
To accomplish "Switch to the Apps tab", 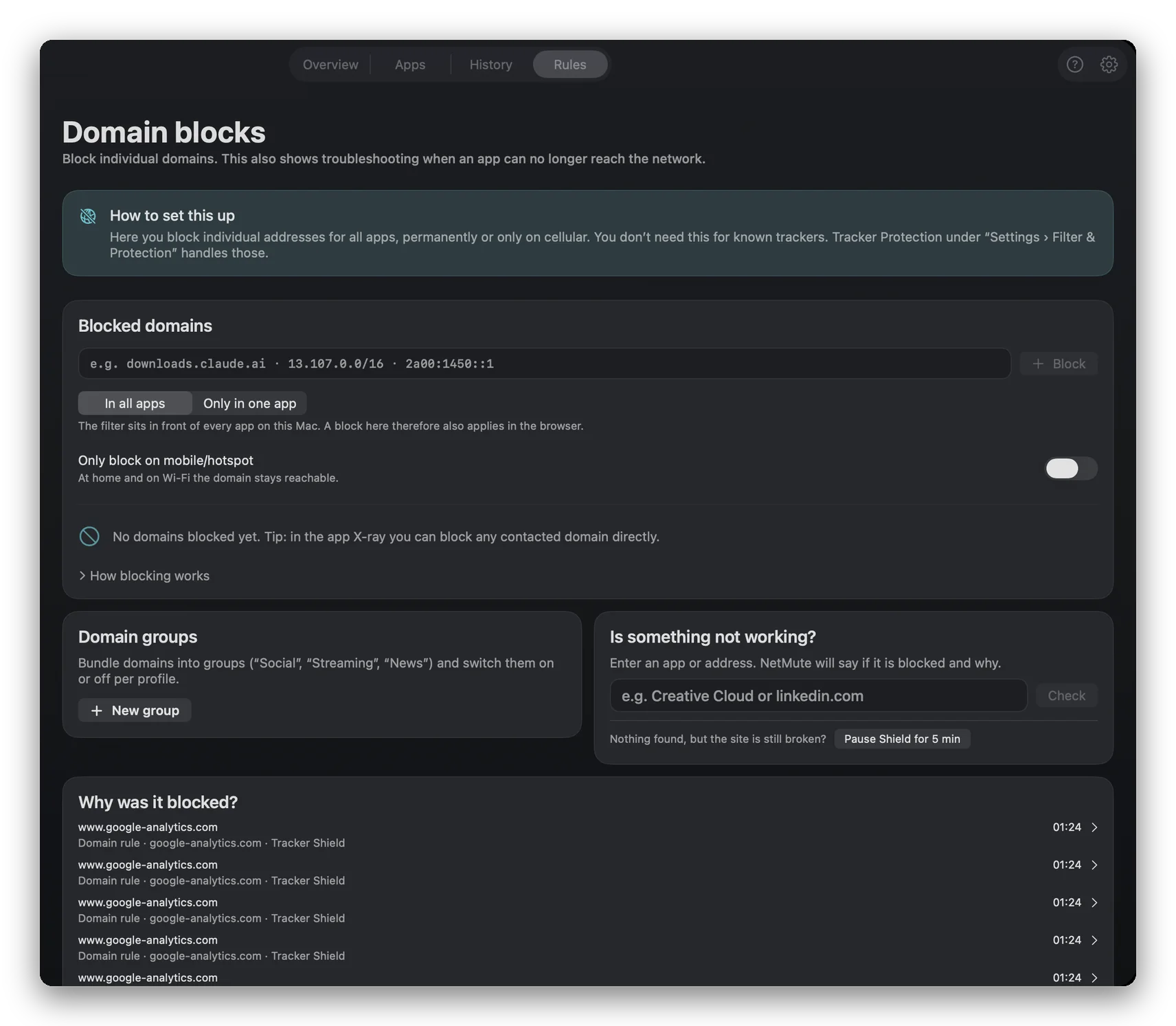I will [410, 65].
